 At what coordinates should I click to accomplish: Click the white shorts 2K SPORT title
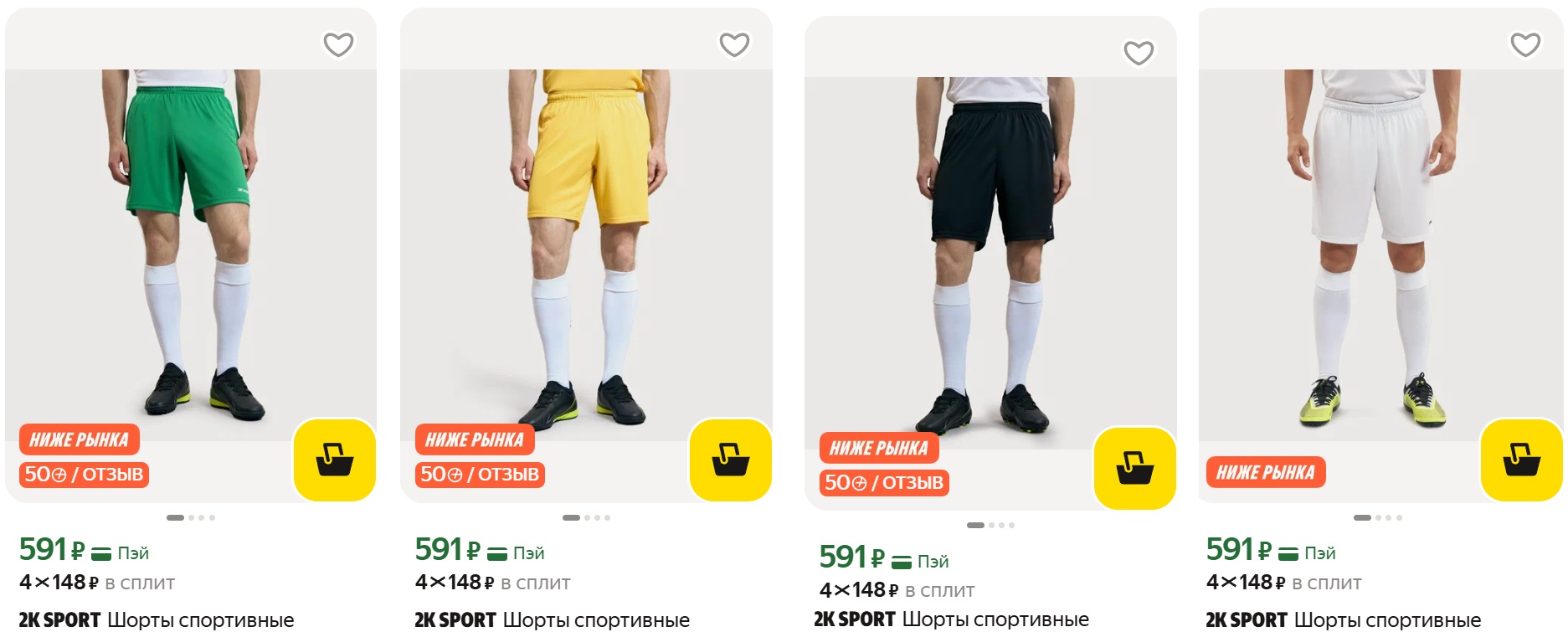tap(1343, 620)
